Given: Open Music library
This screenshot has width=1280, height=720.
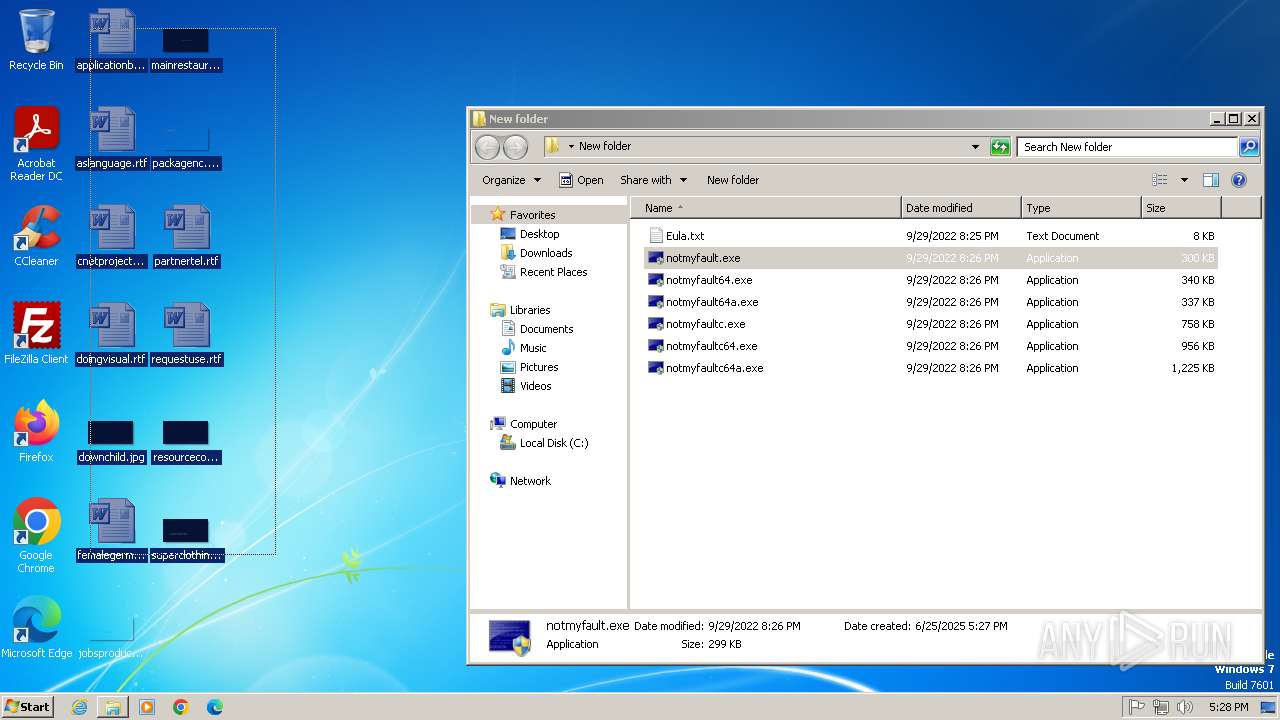Looking at the screenshot, I should click(533, 348).
